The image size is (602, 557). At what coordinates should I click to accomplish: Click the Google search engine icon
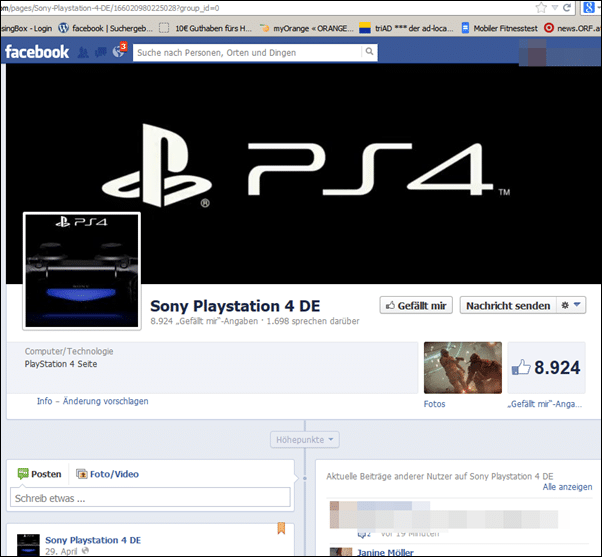589,8
